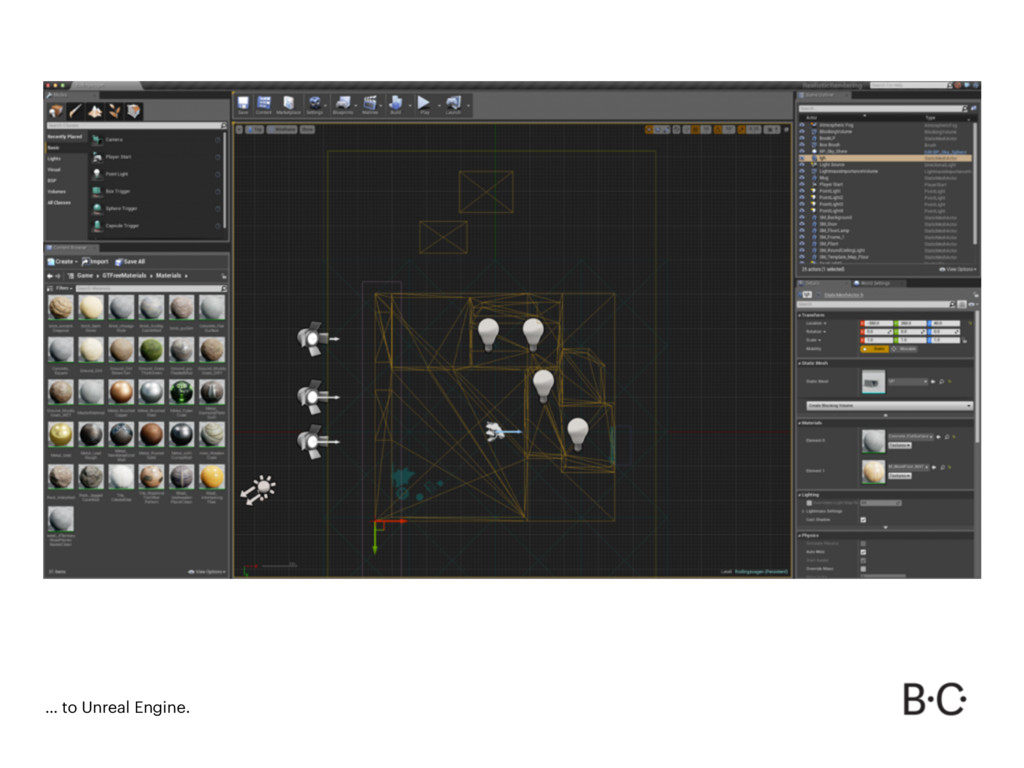Select the Sphere Trigger item in the place list
This screenshot has height=768, width=1024.
pyautogui.click(x=155, y=208)
